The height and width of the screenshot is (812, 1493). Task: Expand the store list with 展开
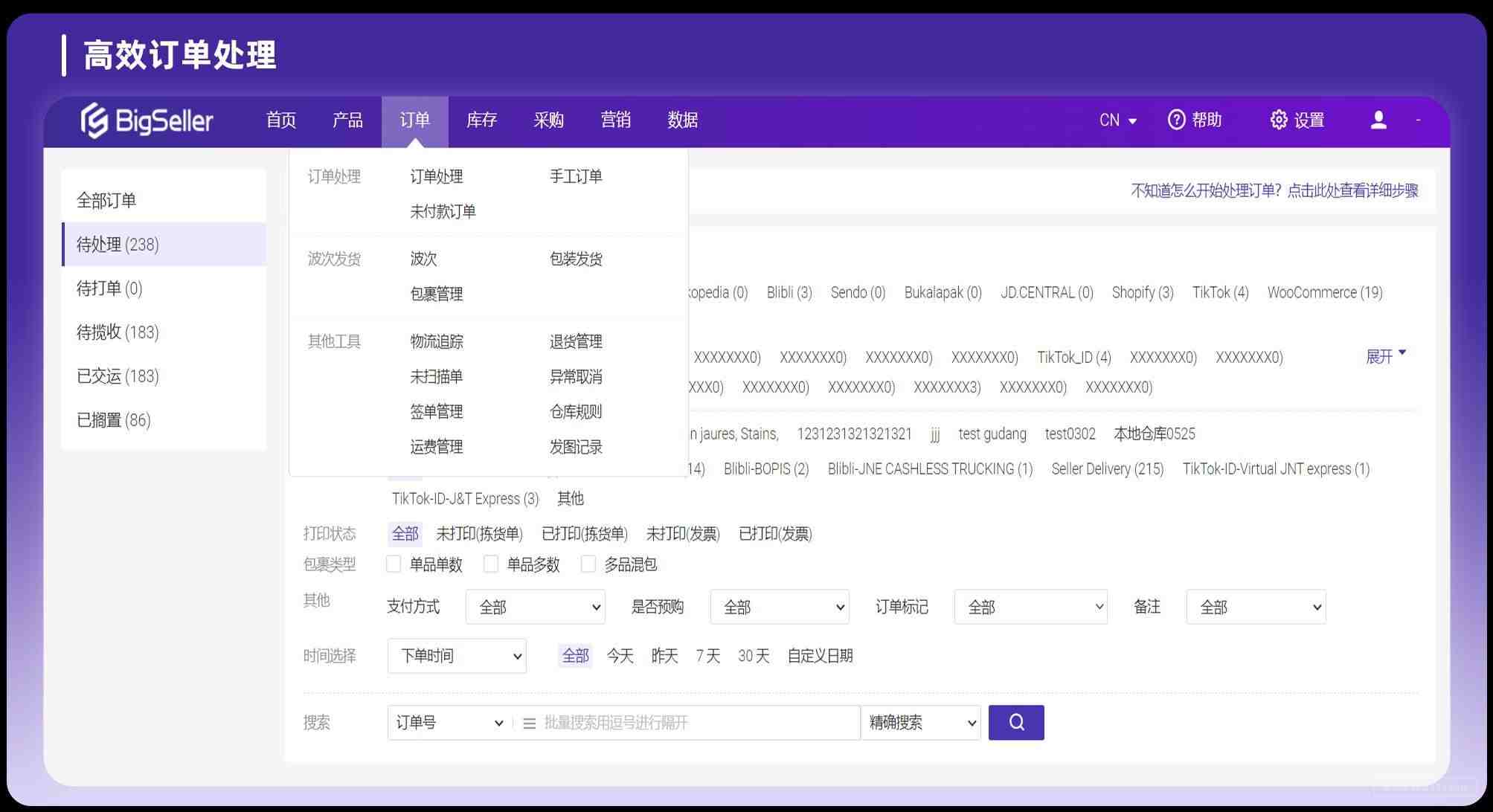coord(1385,356)
